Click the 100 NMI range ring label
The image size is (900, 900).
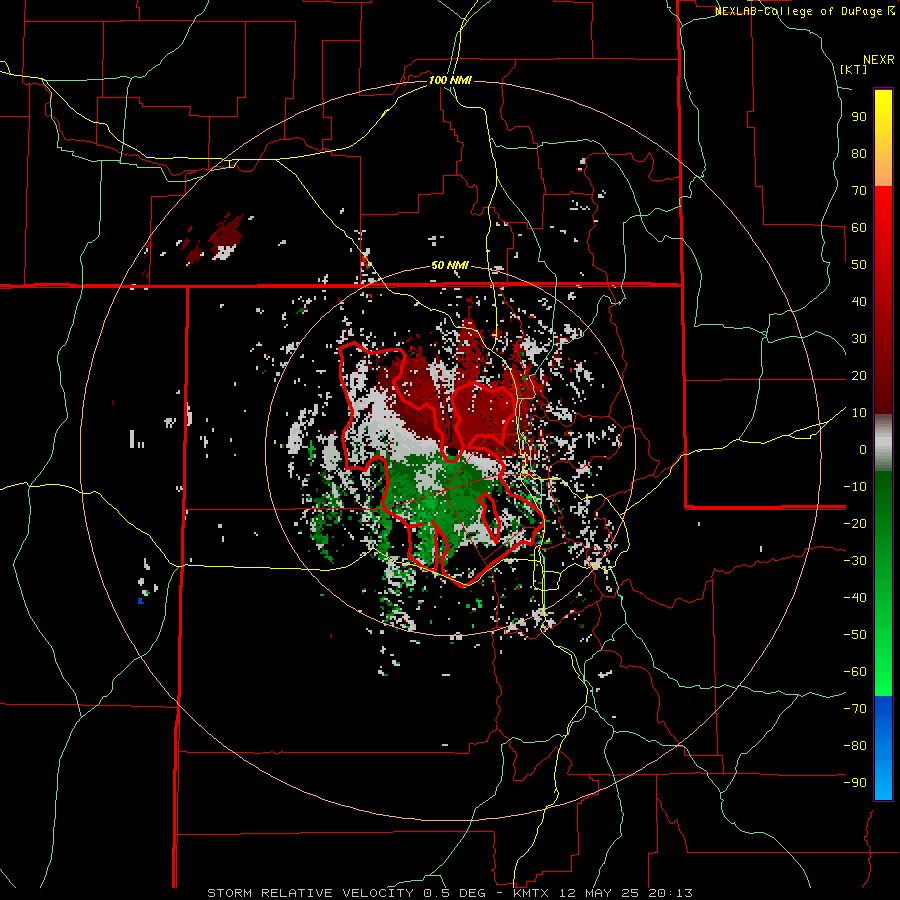coord(450,80)
